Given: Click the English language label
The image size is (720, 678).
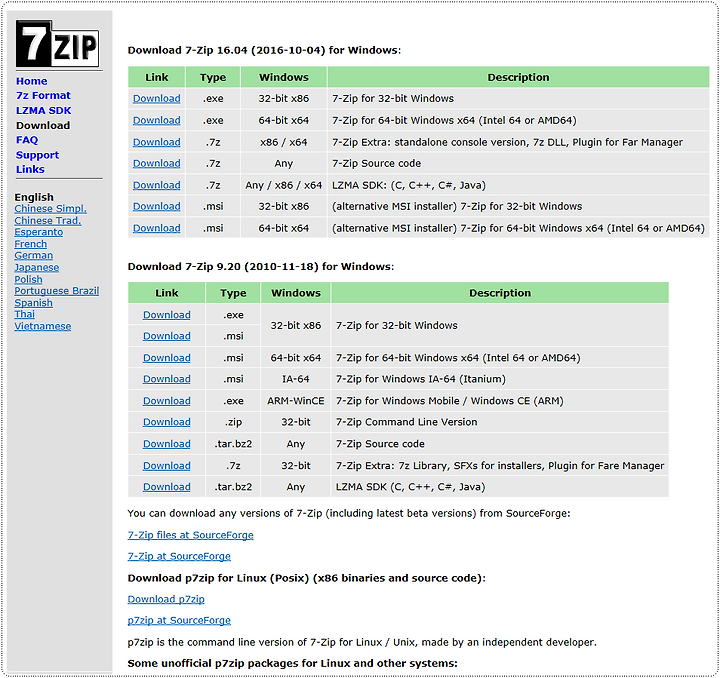Looking at the screenshot, I should (x=34, y=197).
